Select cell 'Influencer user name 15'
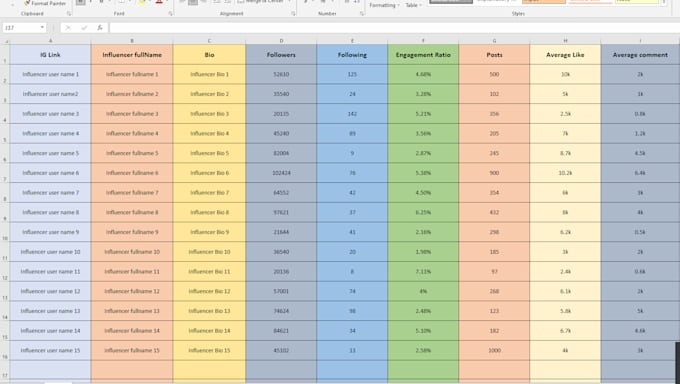This screenshot has width=680, height=384. pyautogui.click(x=50, y=350)
